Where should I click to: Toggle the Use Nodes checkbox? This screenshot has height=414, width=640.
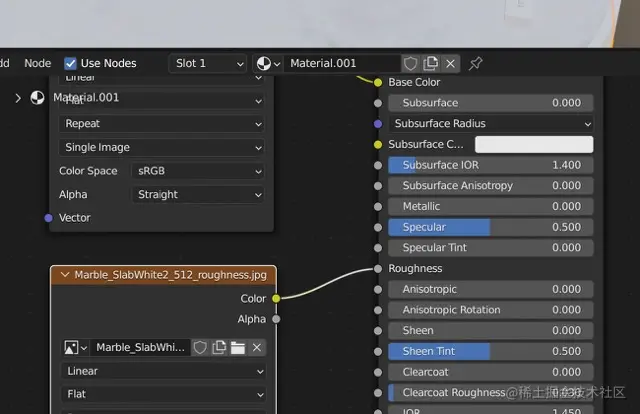click(x=70, y=63)
